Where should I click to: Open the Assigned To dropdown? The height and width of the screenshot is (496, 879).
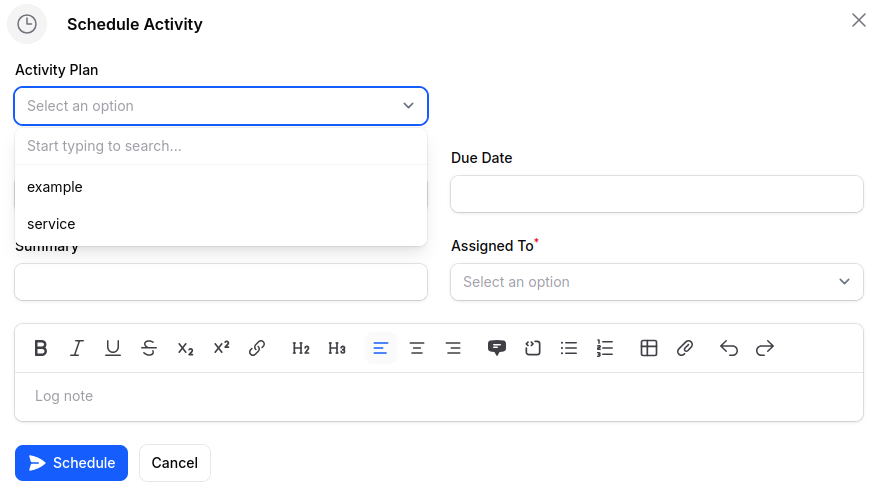[x=656, y=282]
